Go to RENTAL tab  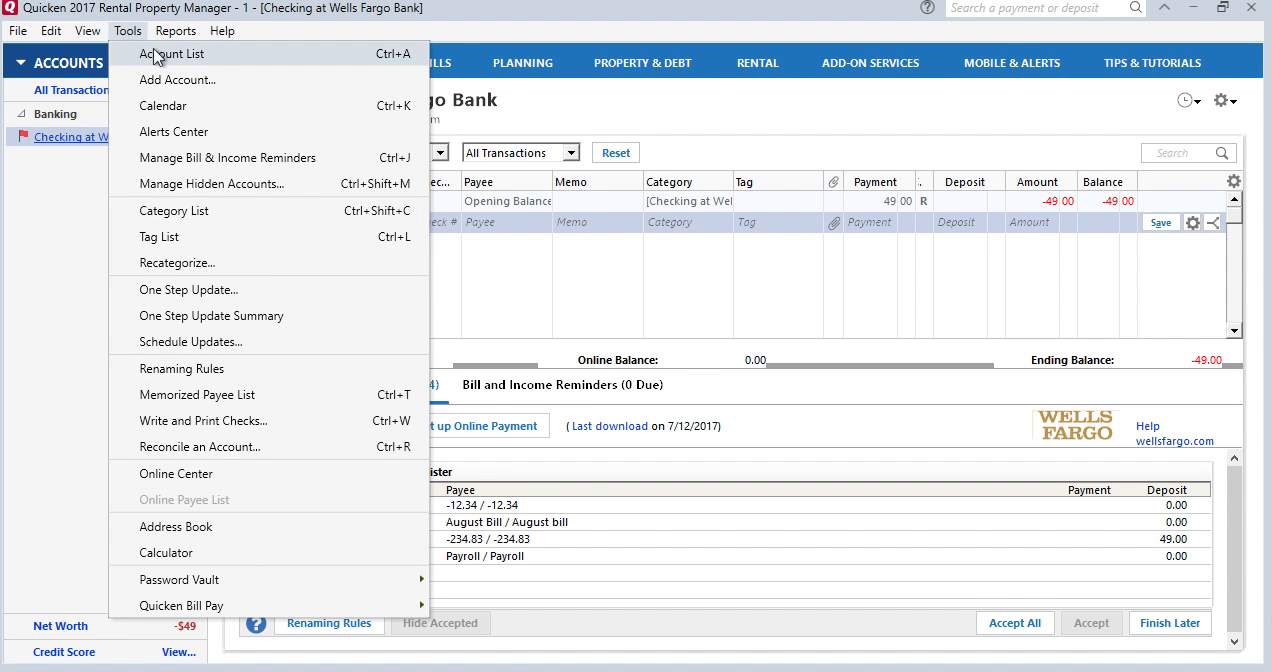758,63
